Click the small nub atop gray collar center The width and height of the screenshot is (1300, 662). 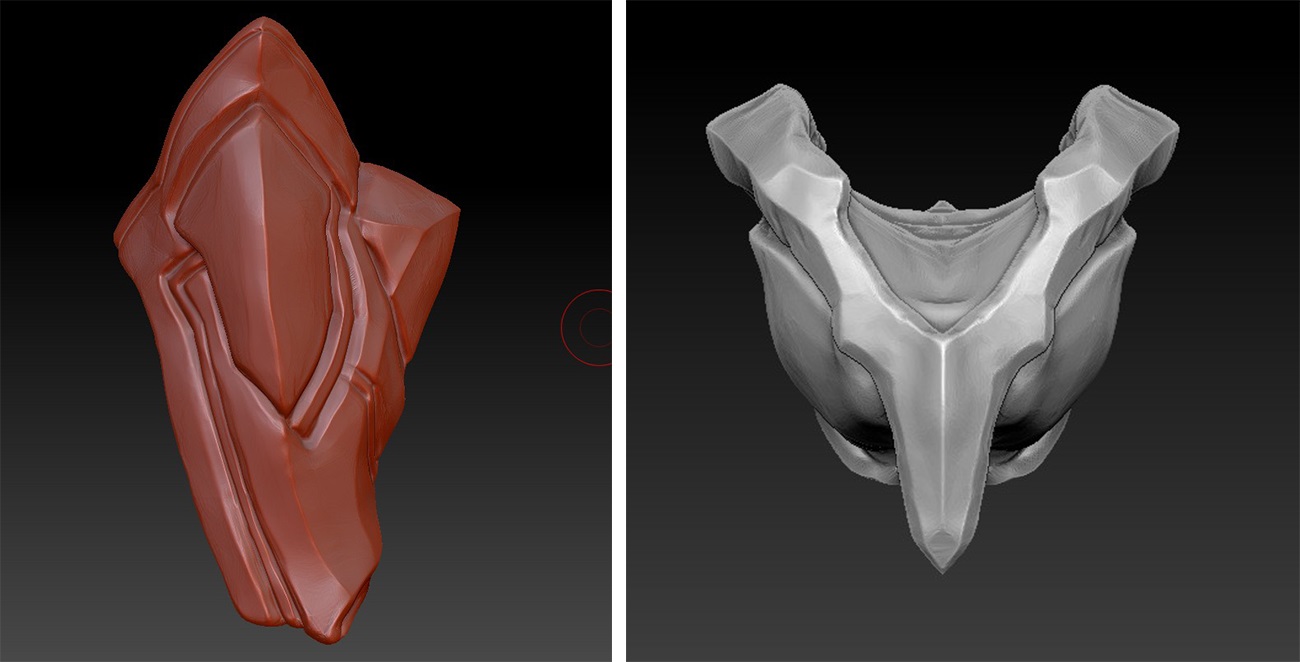coord(941,207)
